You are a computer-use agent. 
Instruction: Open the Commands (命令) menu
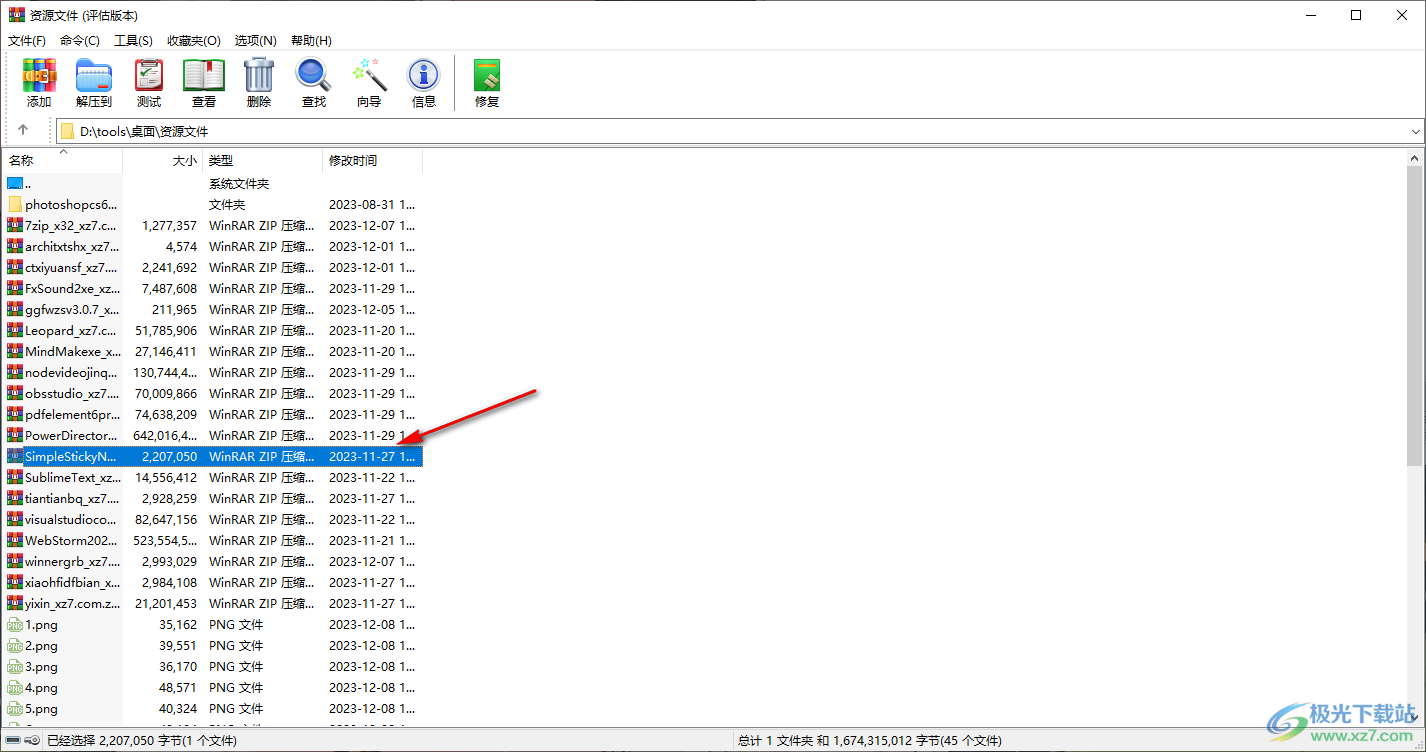[x=80, y=40]
